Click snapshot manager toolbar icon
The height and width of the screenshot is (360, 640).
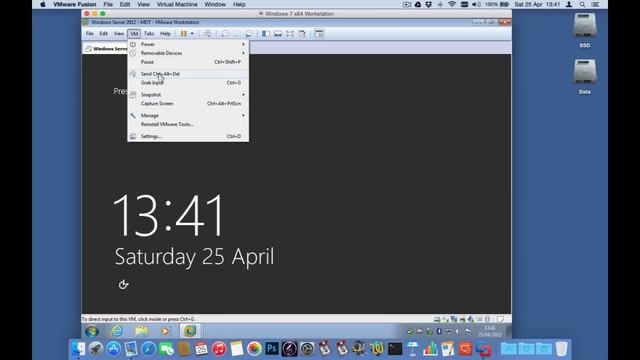click(249, 33)
